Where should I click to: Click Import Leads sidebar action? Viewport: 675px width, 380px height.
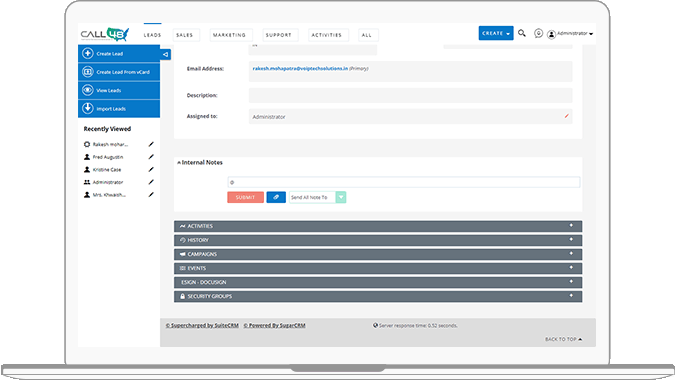[x=119, y=108]
